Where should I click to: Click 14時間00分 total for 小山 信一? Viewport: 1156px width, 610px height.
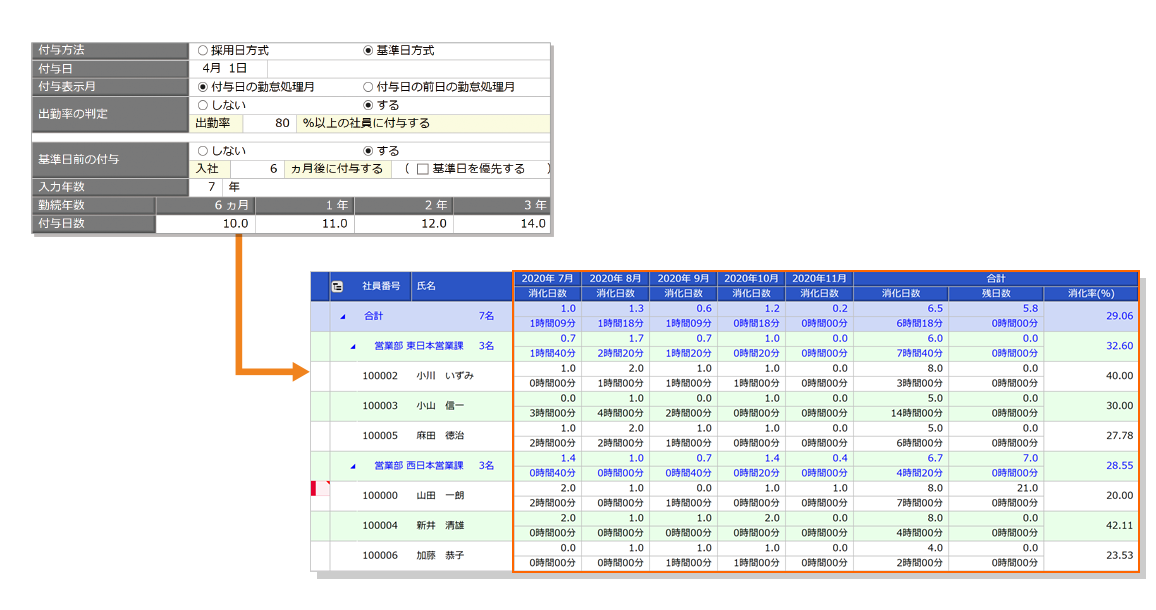click(x=901, y=413)
